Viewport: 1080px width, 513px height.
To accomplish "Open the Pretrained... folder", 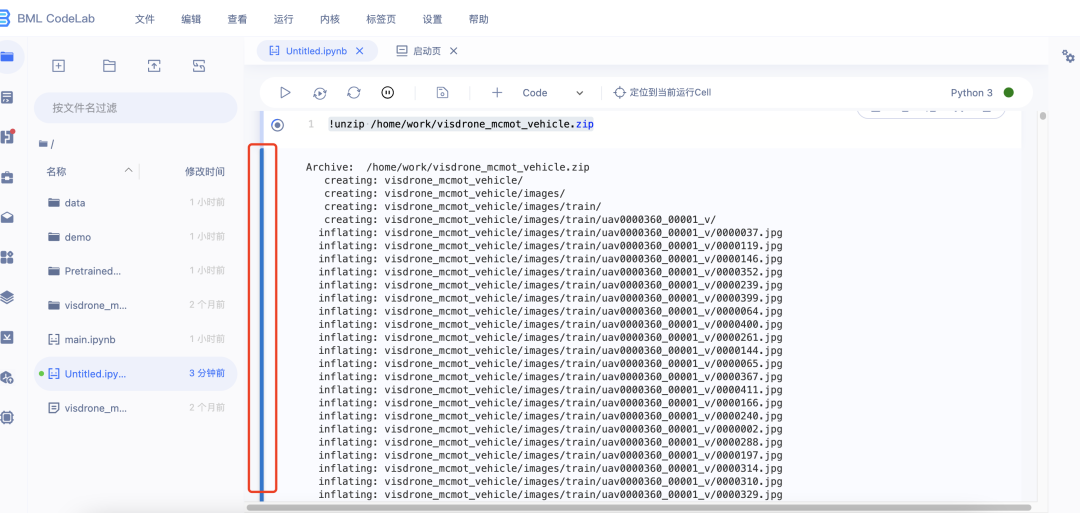I will tap(135, 271).
